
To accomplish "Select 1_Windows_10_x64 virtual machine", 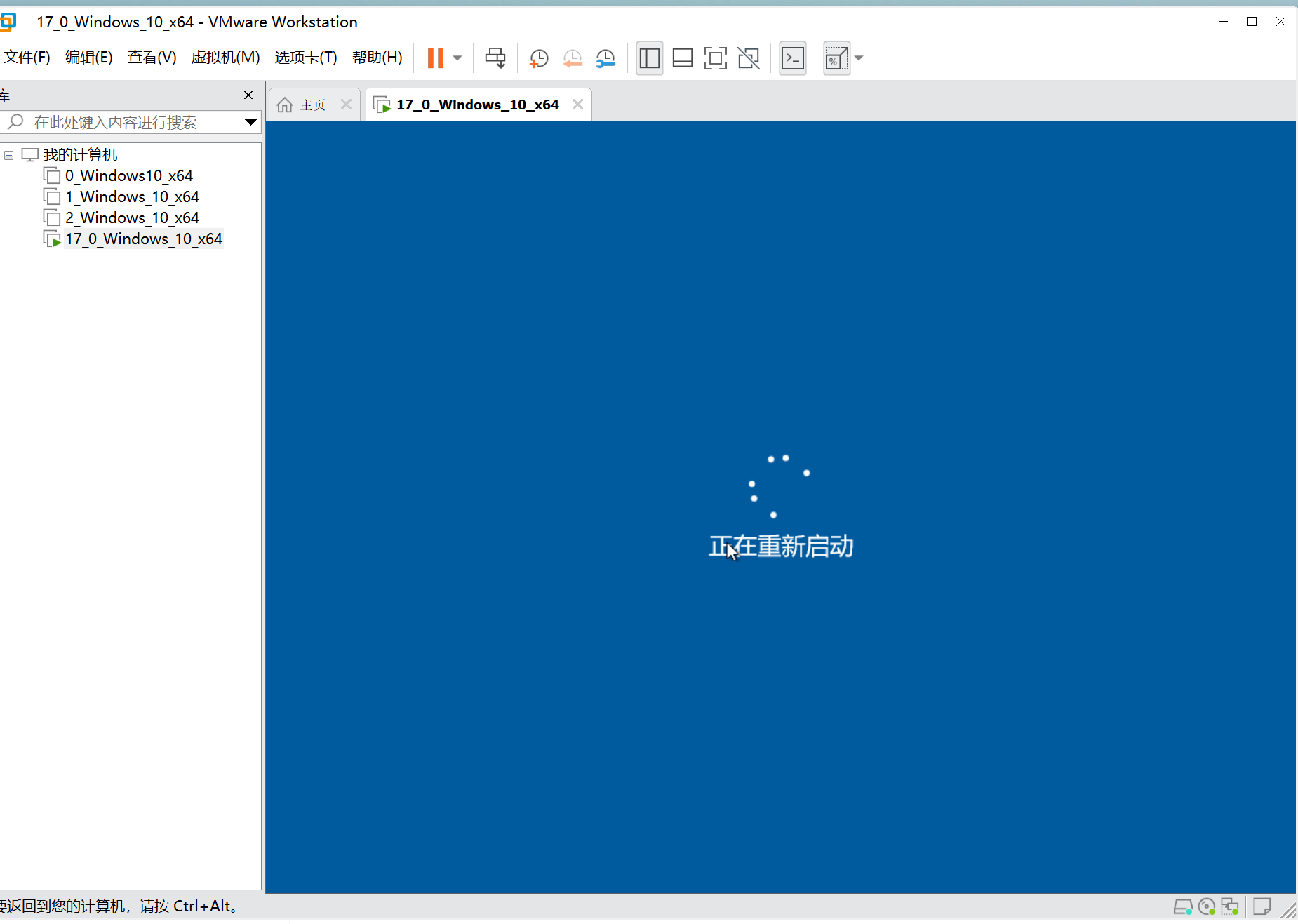I will coord(132,196).
